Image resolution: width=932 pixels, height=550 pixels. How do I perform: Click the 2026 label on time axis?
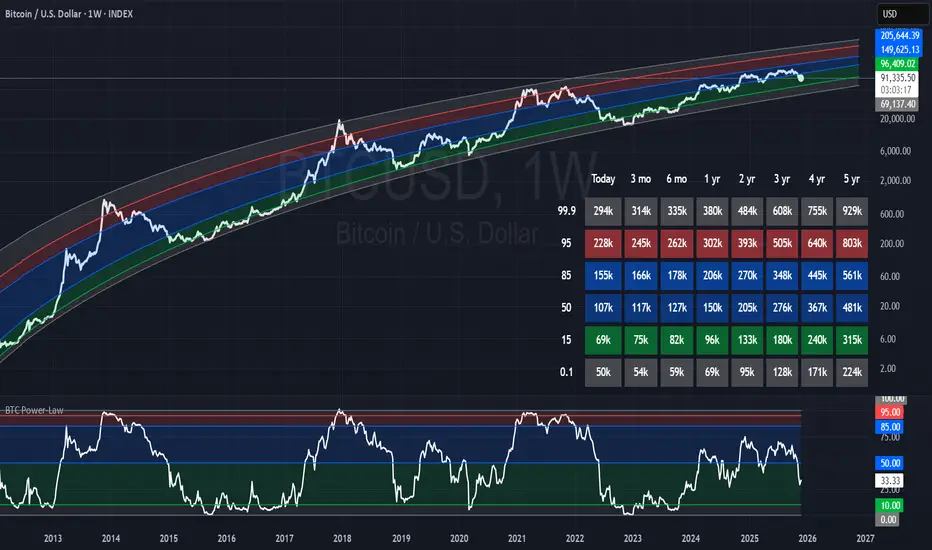807,538
